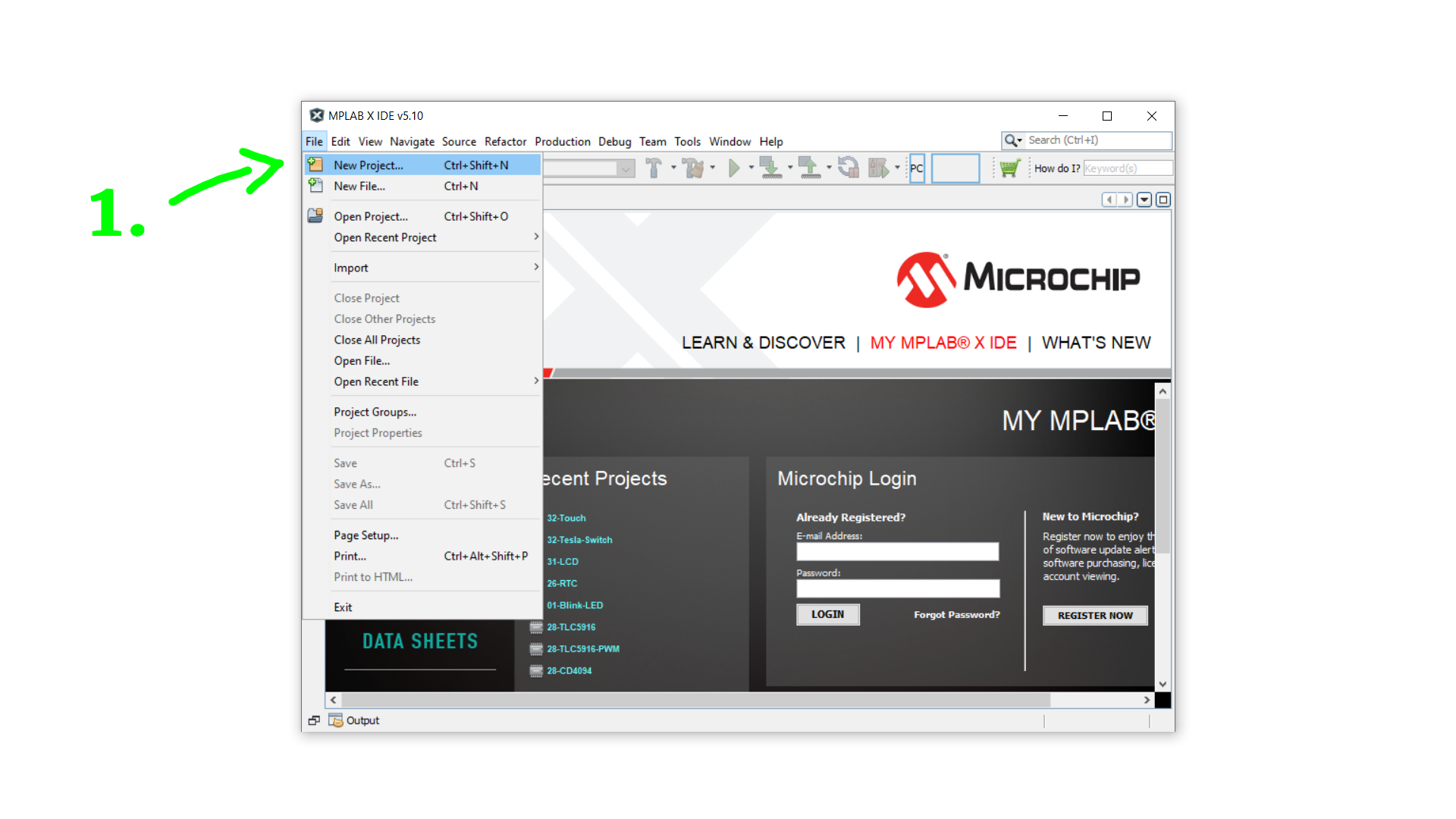1456x819 pixels.
Task: Click the E-mail Address input field
Action: [x=897, y=551]
